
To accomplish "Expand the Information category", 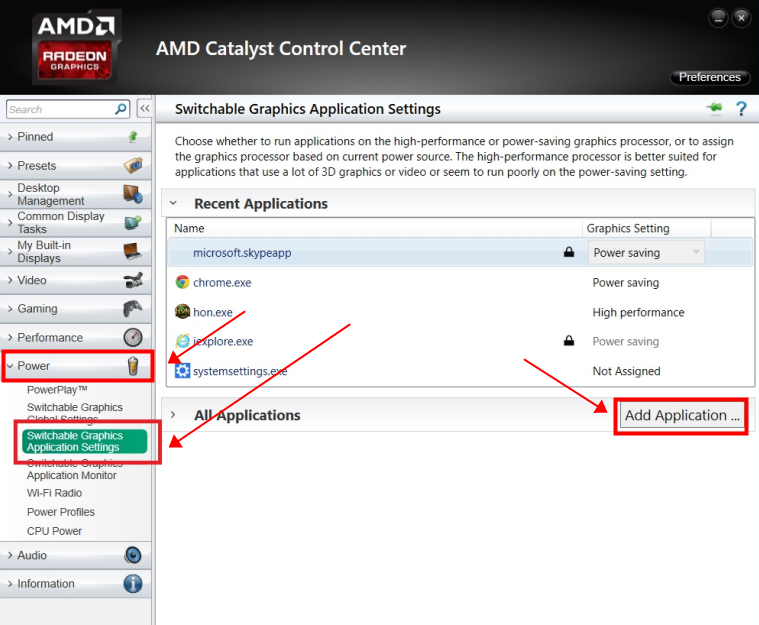I will (10, 584).
